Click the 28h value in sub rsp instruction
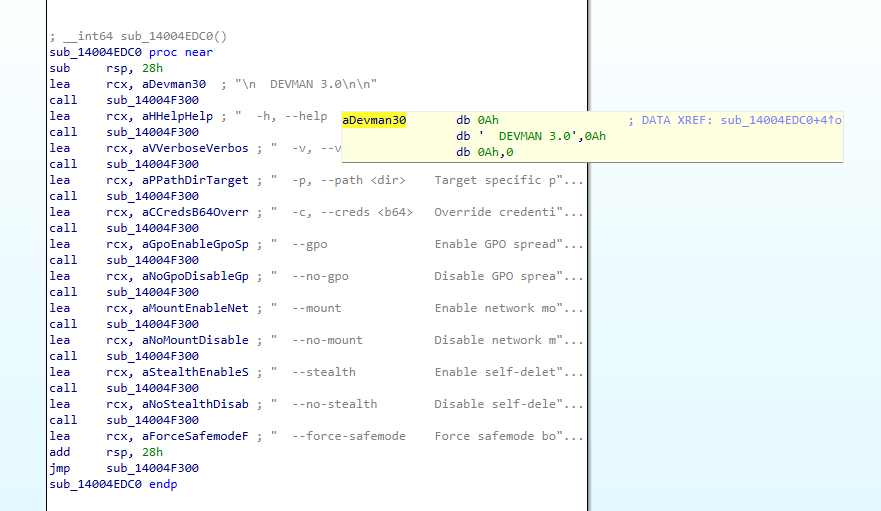The height and width of the screenshot is (511, 881). [124, 68]
